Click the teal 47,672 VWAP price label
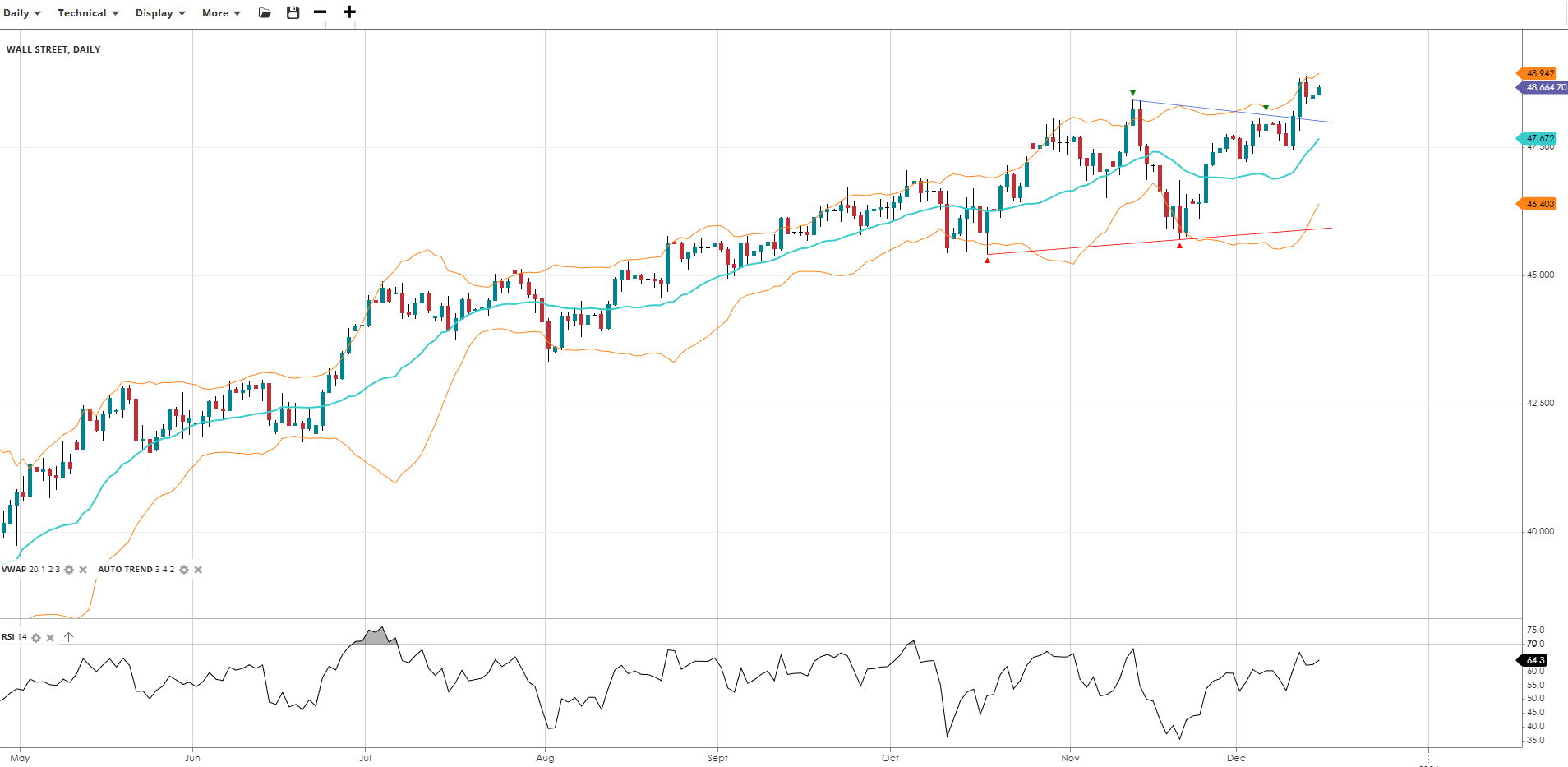 click(1538, 138)
